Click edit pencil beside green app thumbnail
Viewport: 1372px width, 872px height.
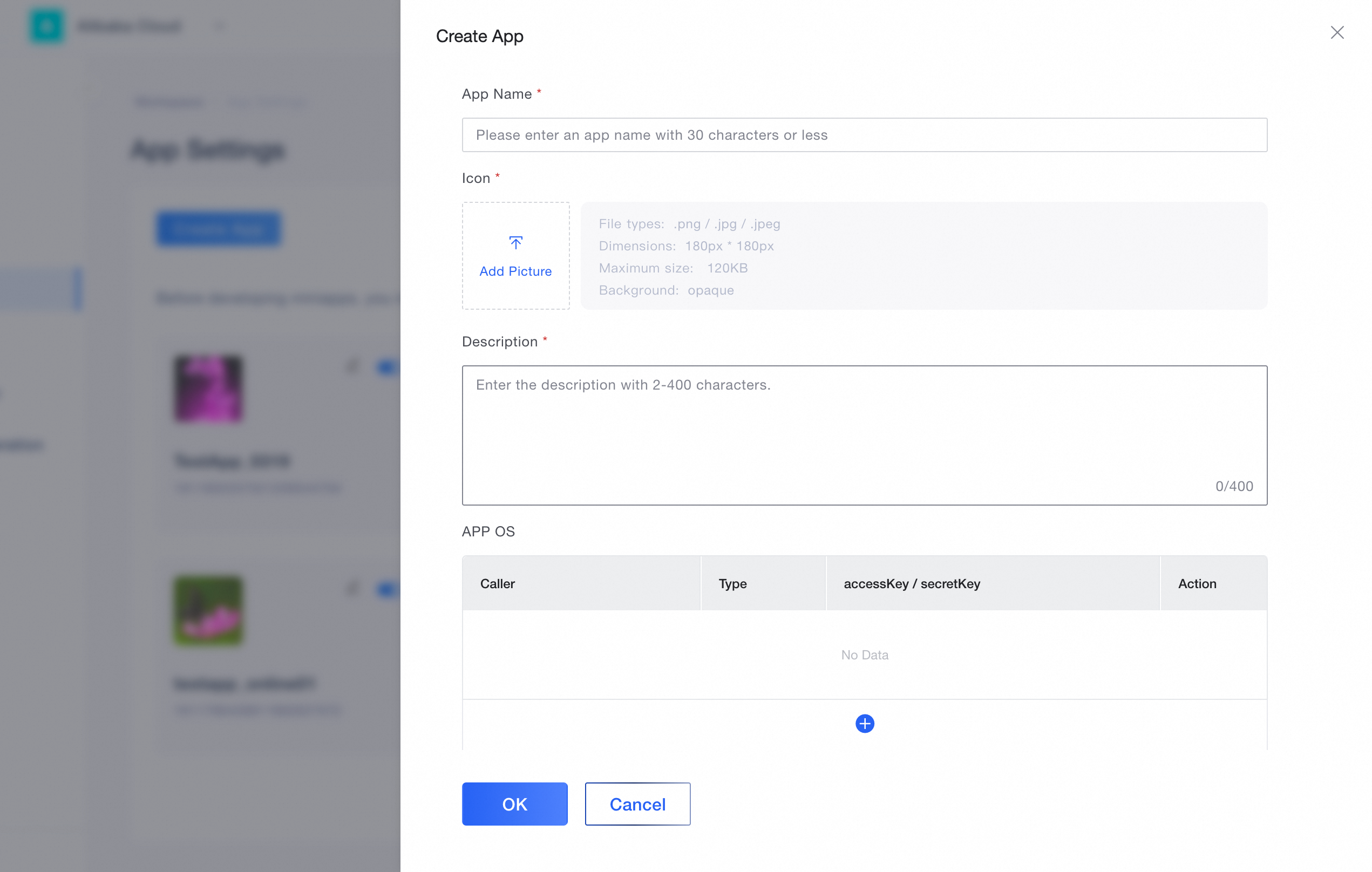point(352,588)
